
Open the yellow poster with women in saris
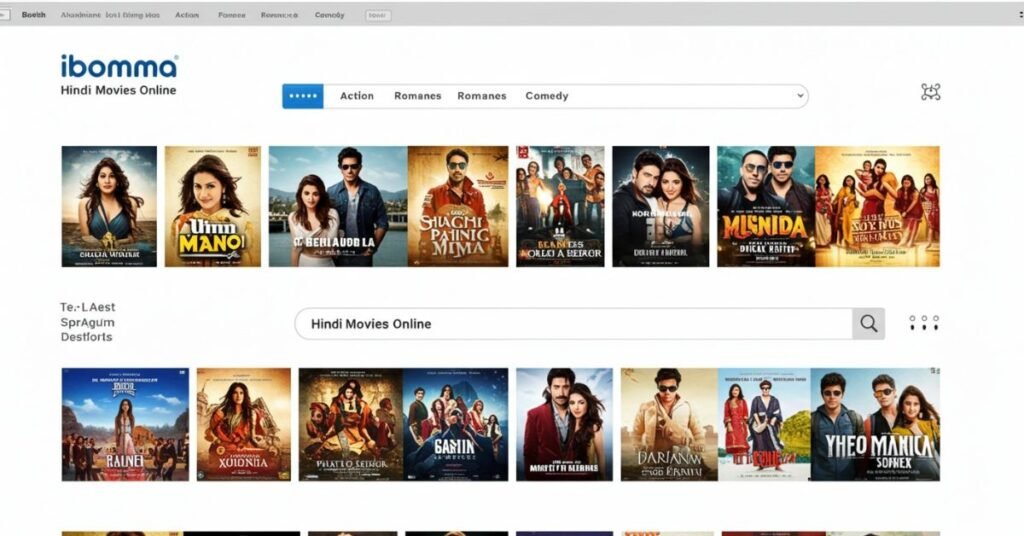[x=877, y=206]
